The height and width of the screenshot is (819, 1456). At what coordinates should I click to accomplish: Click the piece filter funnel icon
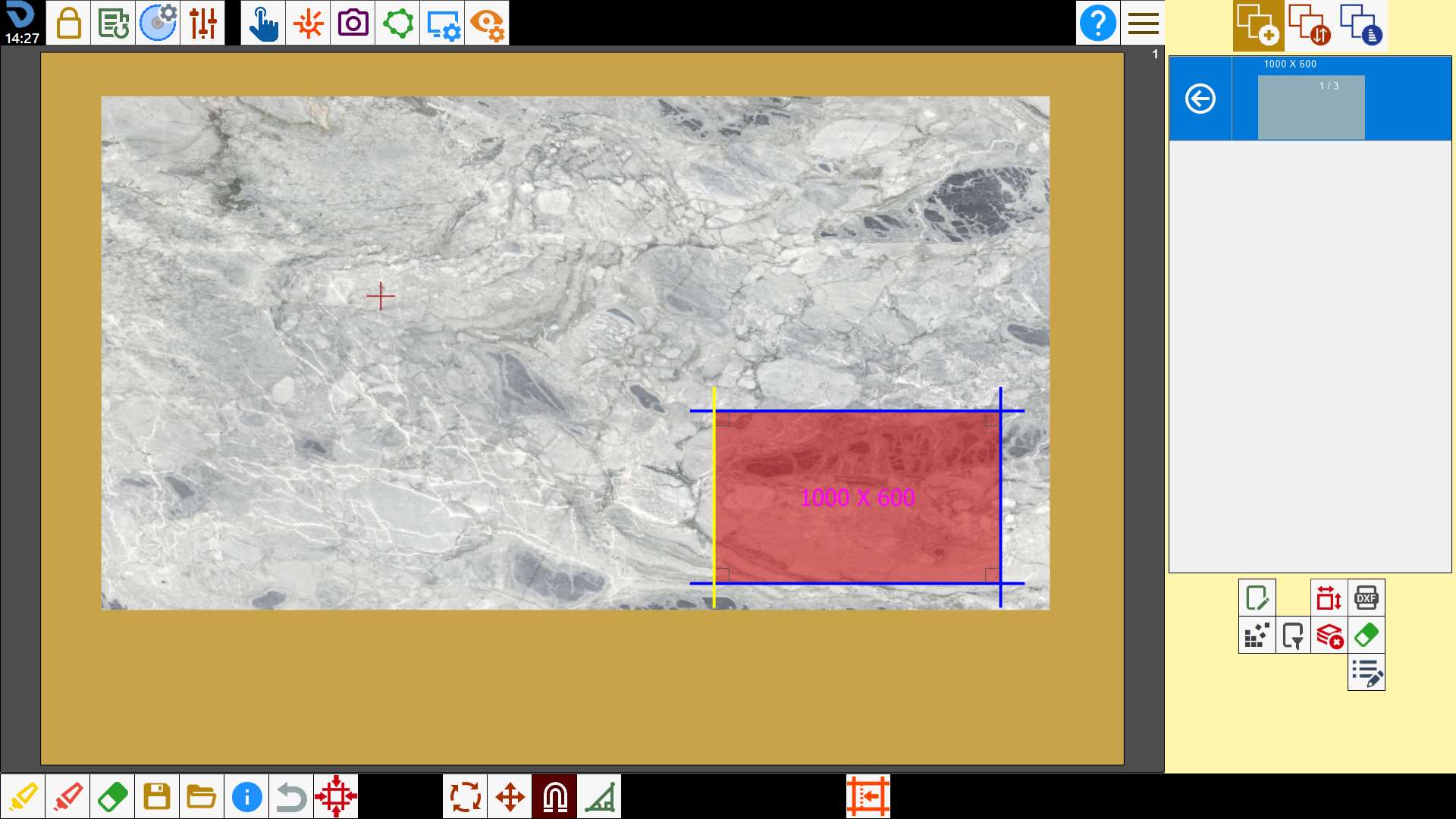click(1293, 635)
